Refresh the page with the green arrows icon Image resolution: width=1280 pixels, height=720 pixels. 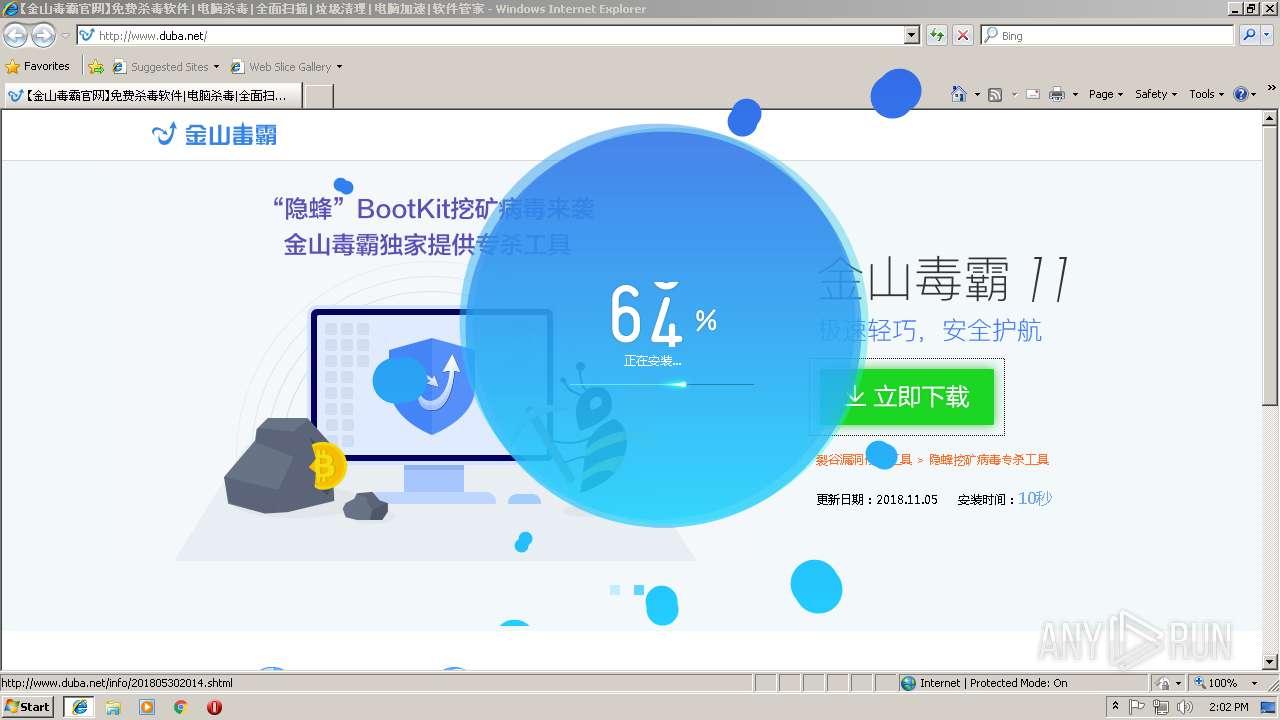937,35
